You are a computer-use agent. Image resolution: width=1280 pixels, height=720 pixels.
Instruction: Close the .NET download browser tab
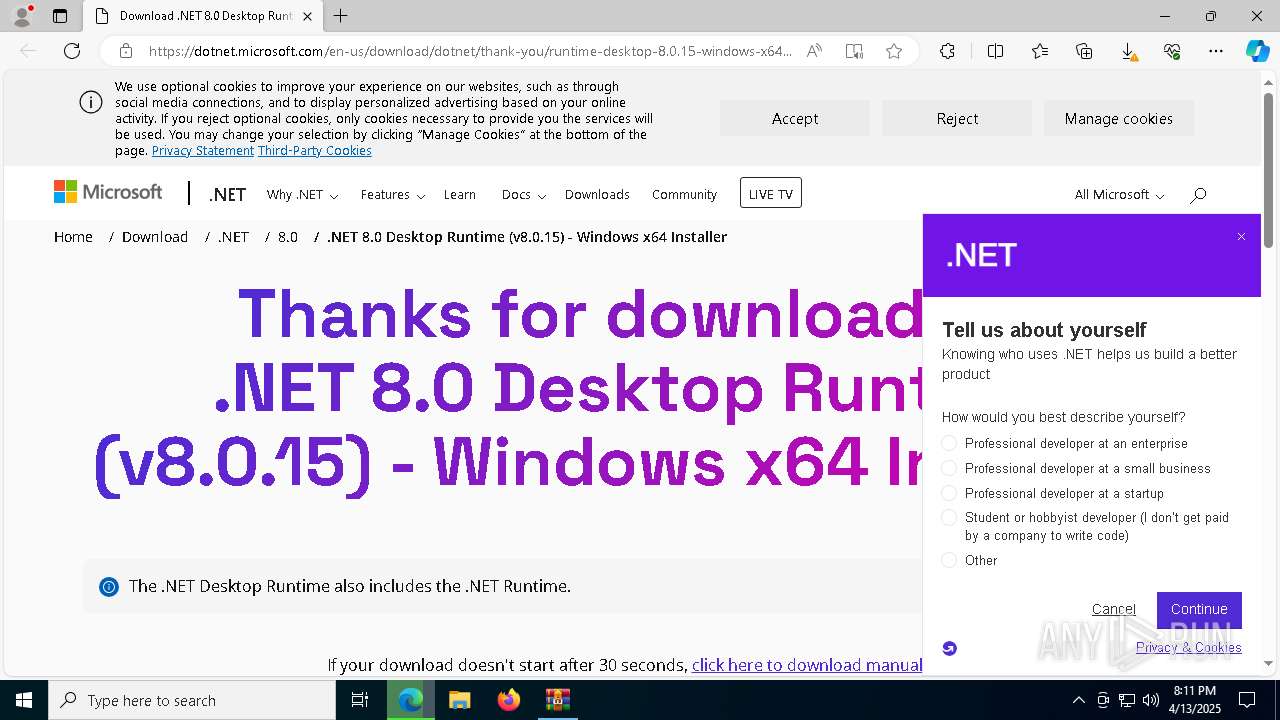(307, 16)
